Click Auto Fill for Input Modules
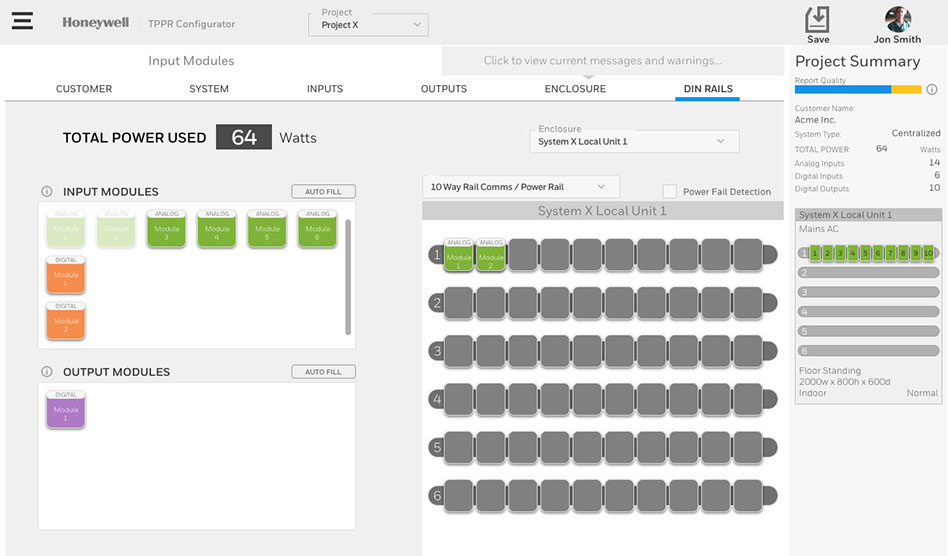Image resolution: width=948 pixels, height=556 pixels. click(323, 191)
